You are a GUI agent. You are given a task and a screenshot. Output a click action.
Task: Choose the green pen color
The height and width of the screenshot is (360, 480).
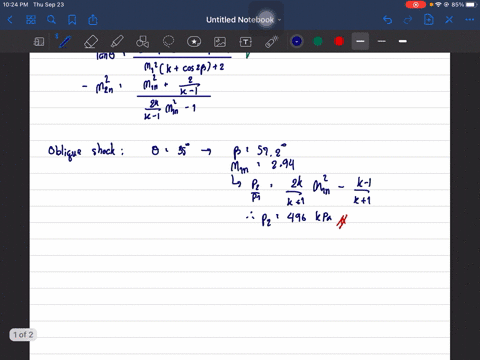click(x=318, y=41)
